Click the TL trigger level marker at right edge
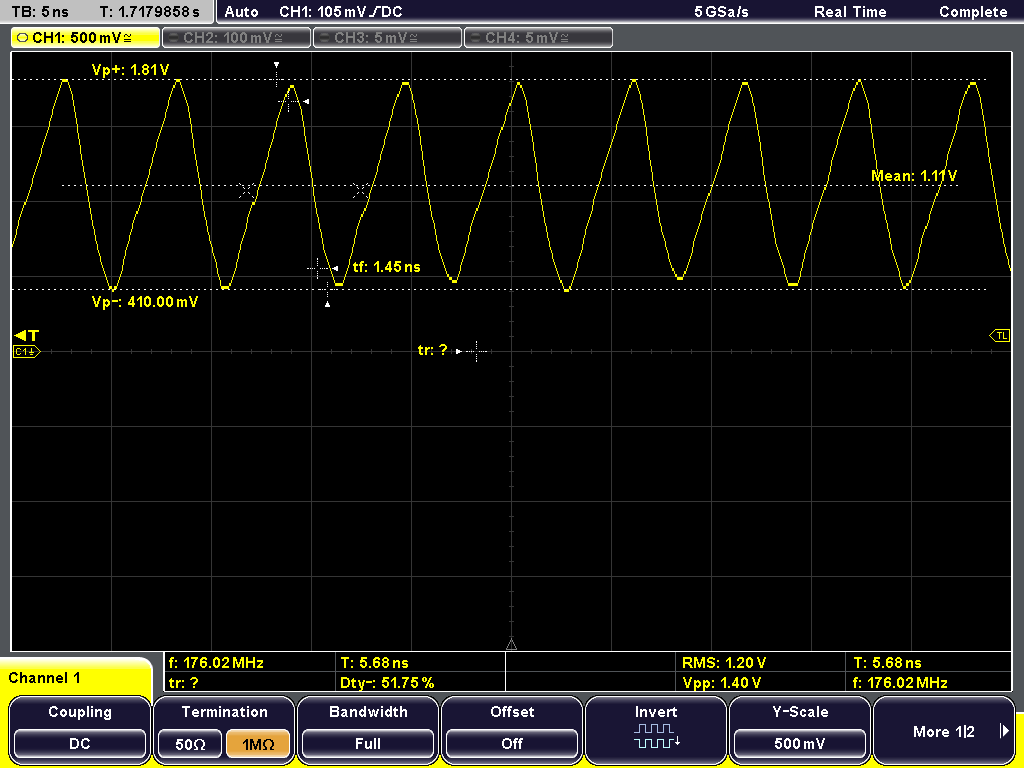 coord(999,336)
